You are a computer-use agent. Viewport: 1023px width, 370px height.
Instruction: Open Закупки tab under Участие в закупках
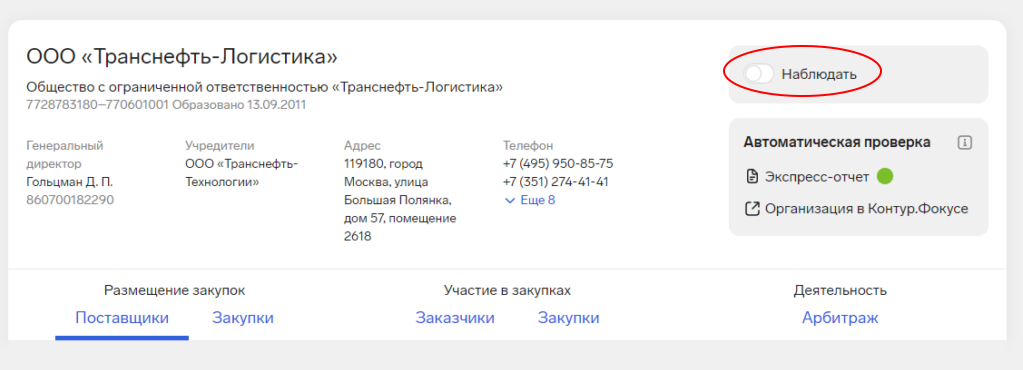[x=568, y=318]
